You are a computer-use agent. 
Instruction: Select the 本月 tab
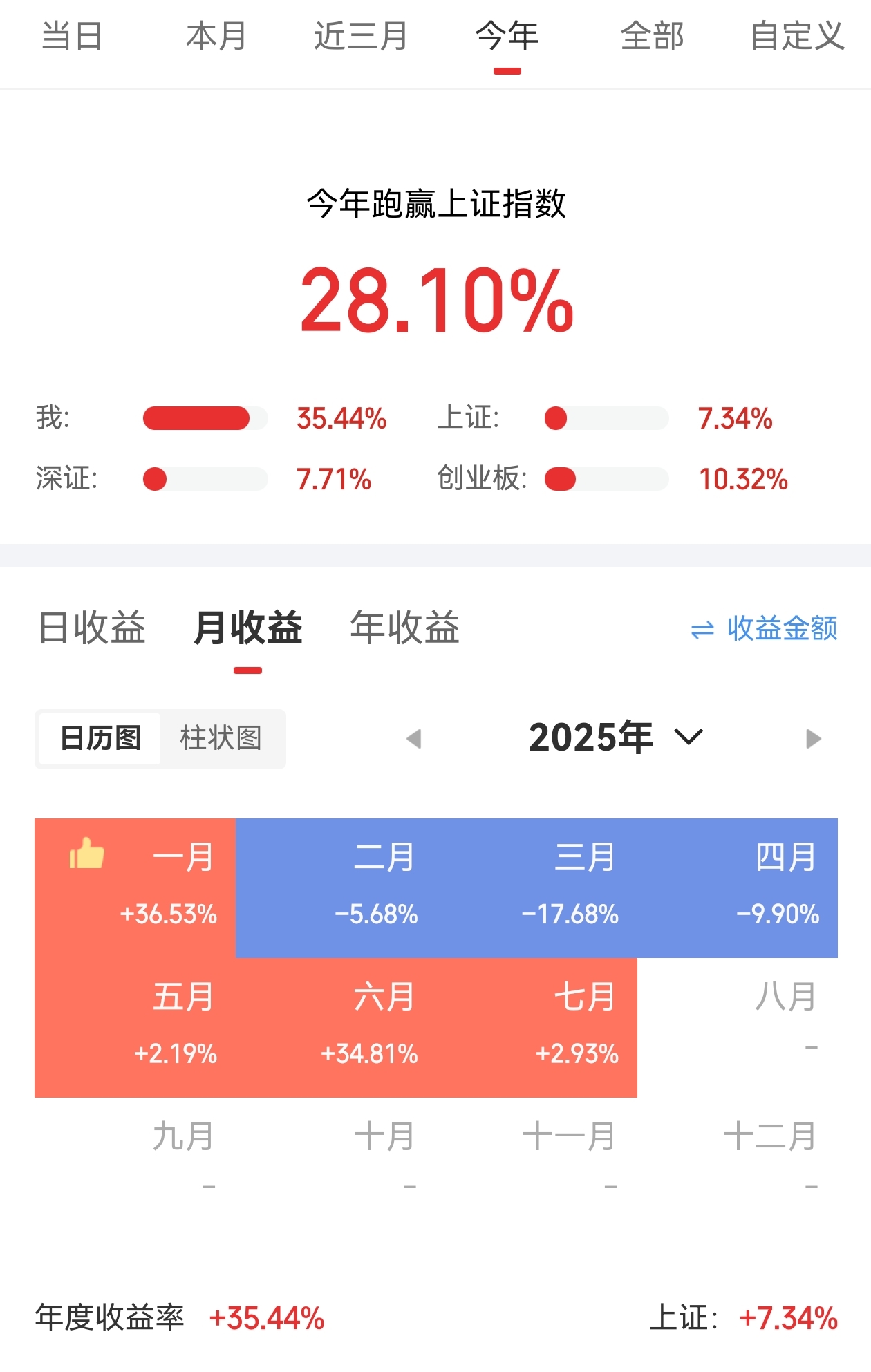point(216,37)
